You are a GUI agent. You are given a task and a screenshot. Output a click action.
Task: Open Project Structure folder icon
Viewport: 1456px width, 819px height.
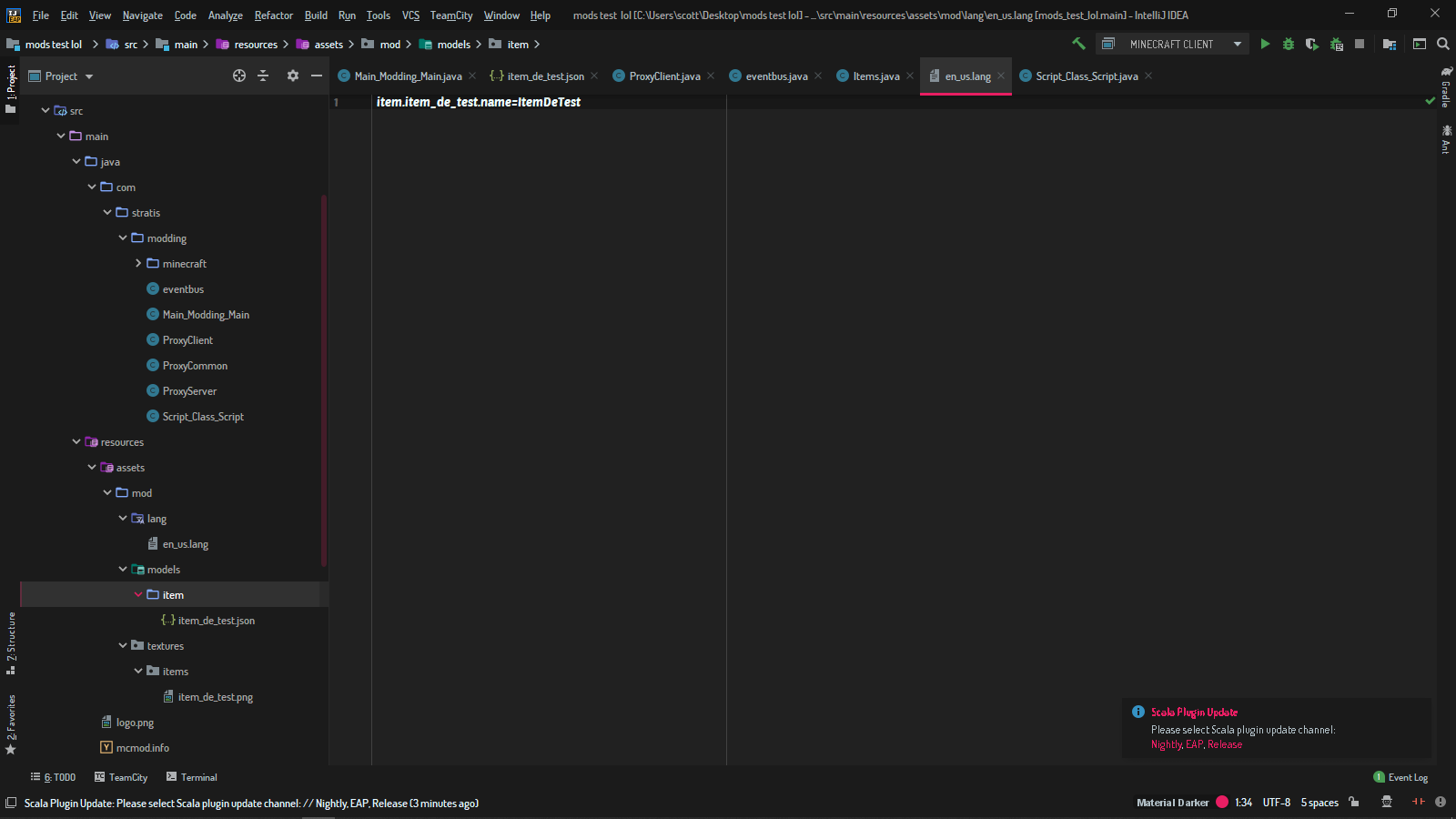coord(1390,44)
